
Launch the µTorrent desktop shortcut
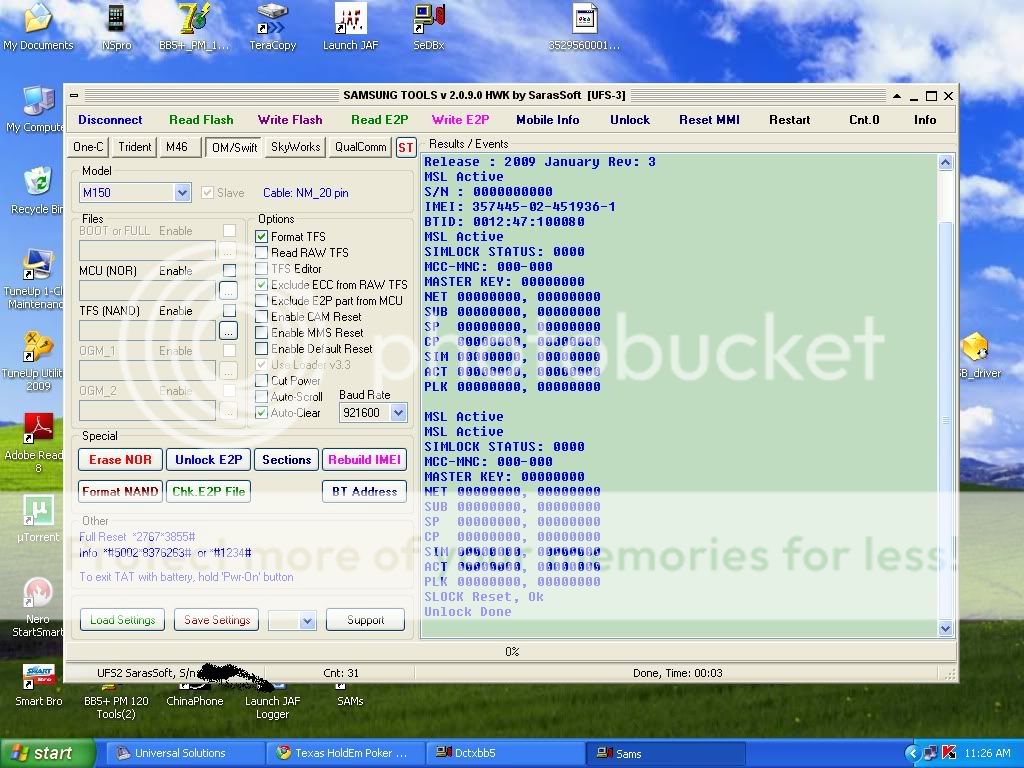(38, 519)
